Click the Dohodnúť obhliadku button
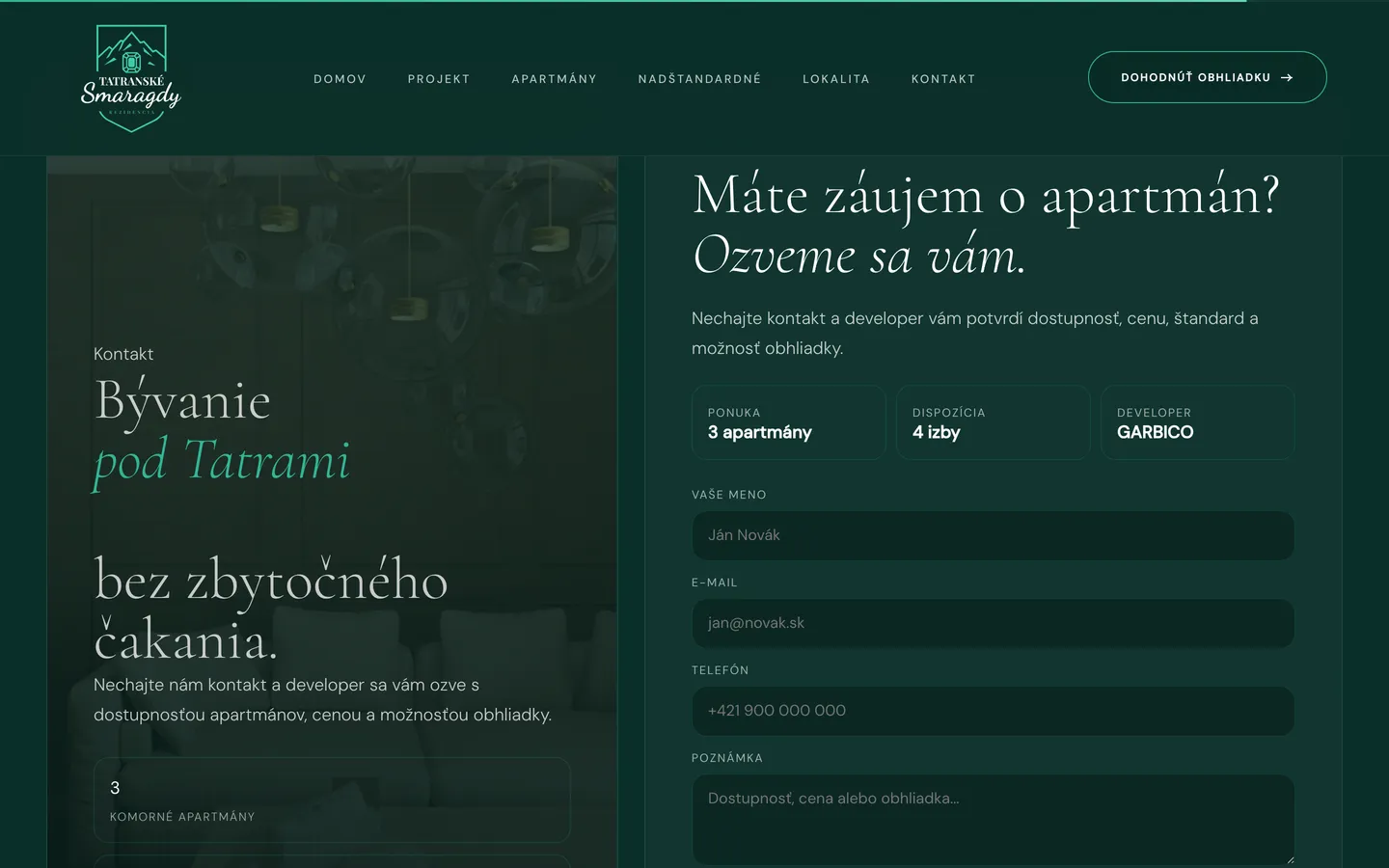The image size is (1389, 868). [1207, 77]
